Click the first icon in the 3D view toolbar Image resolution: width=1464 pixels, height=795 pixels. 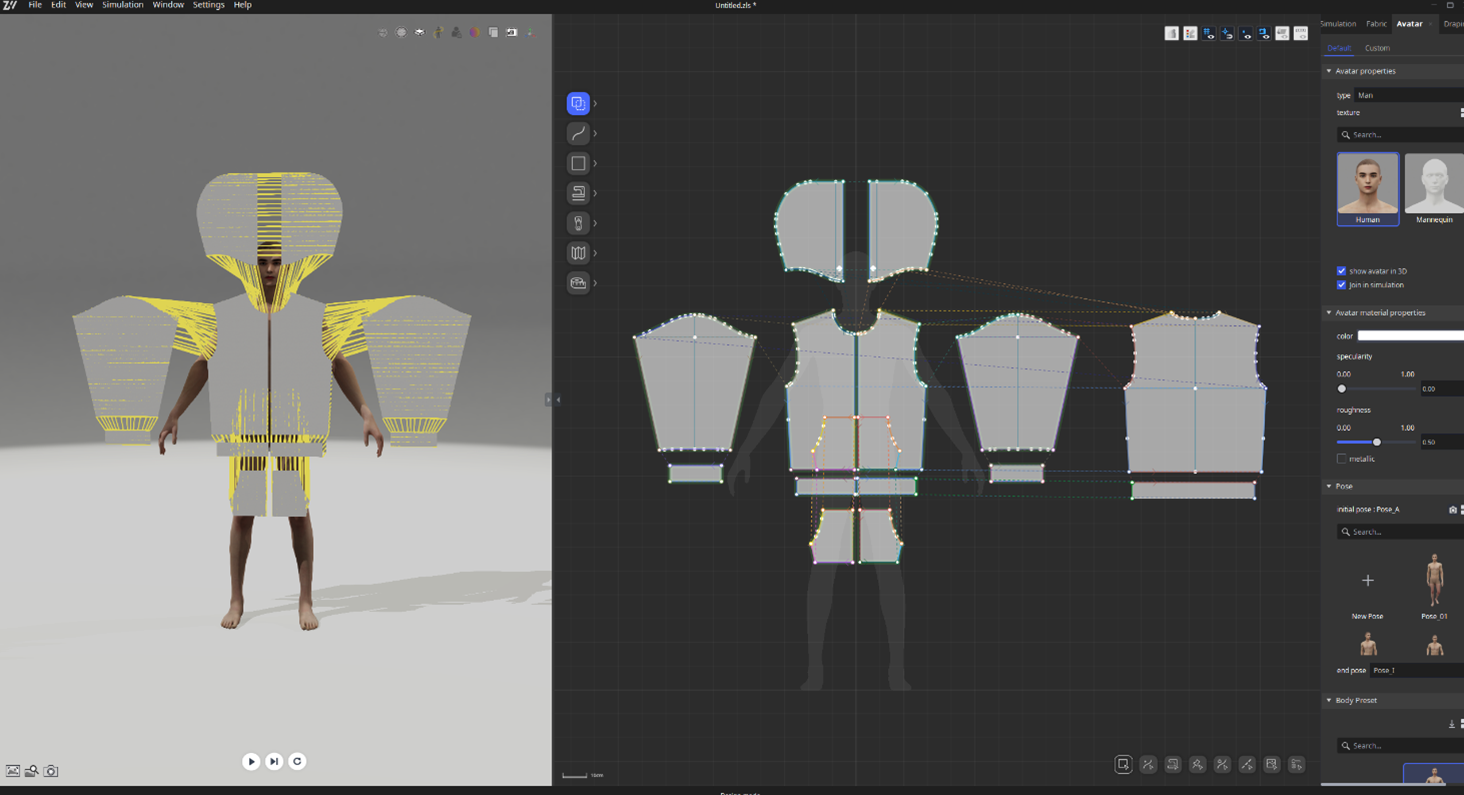pos(383,32)
